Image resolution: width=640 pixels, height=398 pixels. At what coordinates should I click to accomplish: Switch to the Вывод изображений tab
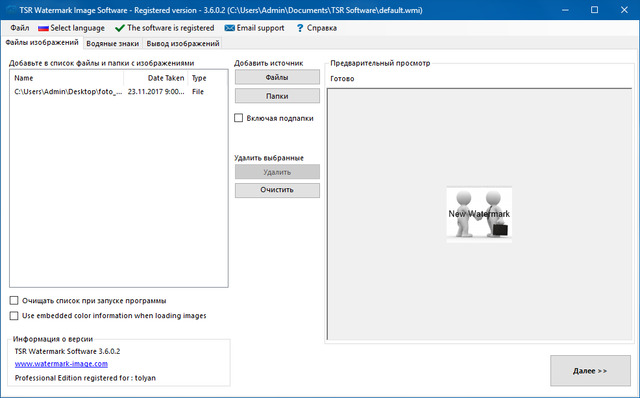(183, 43)
